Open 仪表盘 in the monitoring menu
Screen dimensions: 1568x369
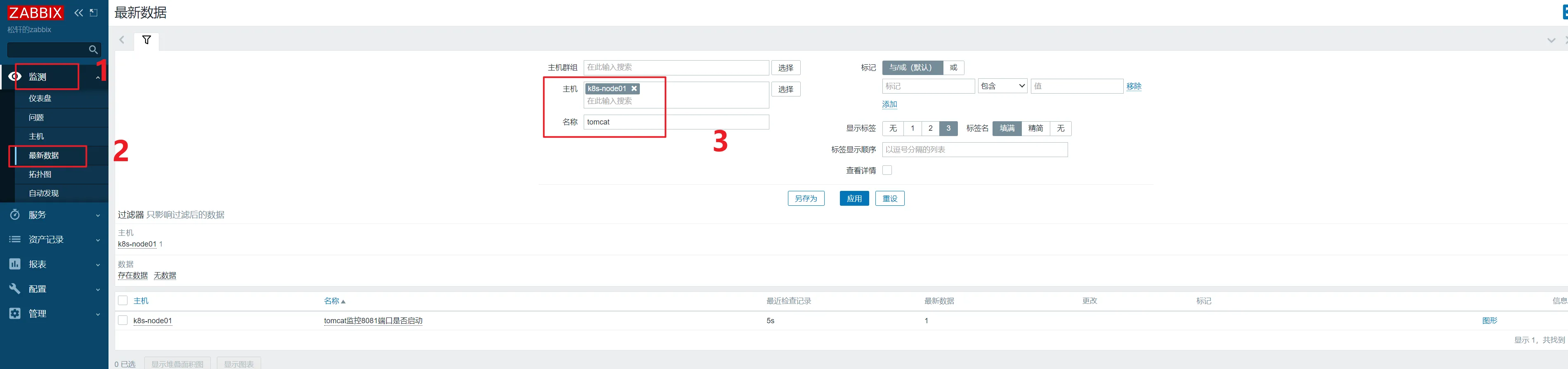[x=40, y=99]
